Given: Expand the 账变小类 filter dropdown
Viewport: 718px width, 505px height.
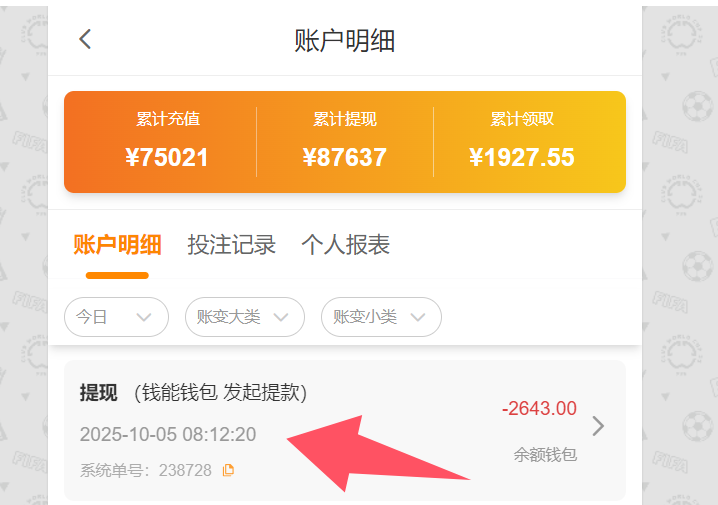Looking at the screenshot, I should coord(380,317).
